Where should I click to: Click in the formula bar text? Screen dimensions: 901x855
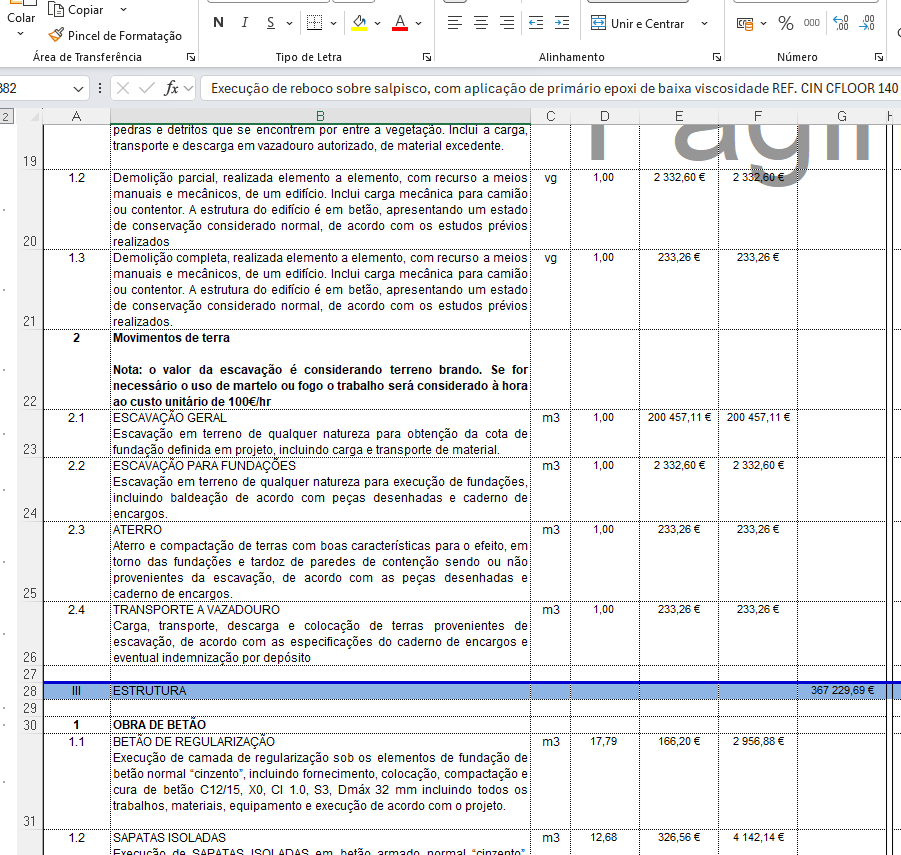tap(554, 88)
